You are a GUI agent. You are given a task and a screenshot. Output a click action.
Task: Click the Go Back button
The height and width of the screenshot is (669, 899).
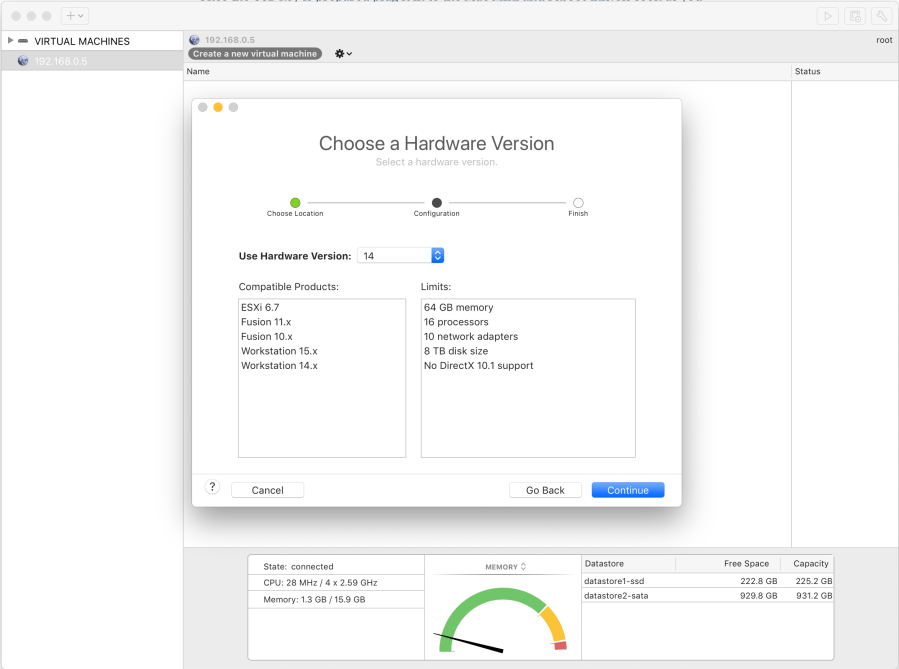[545, 490]
